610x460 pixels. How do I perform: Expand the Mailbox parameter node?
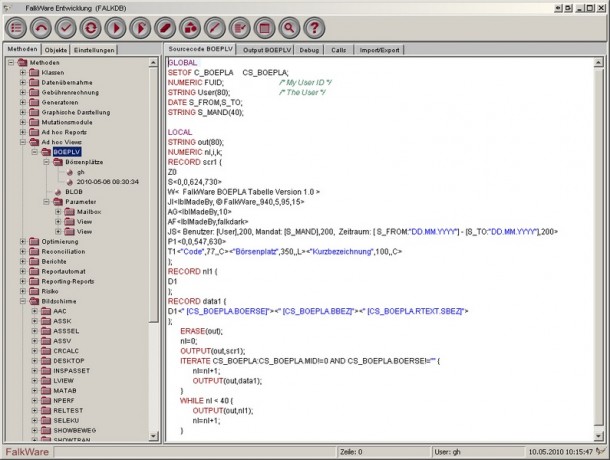[x=57, y=211]
